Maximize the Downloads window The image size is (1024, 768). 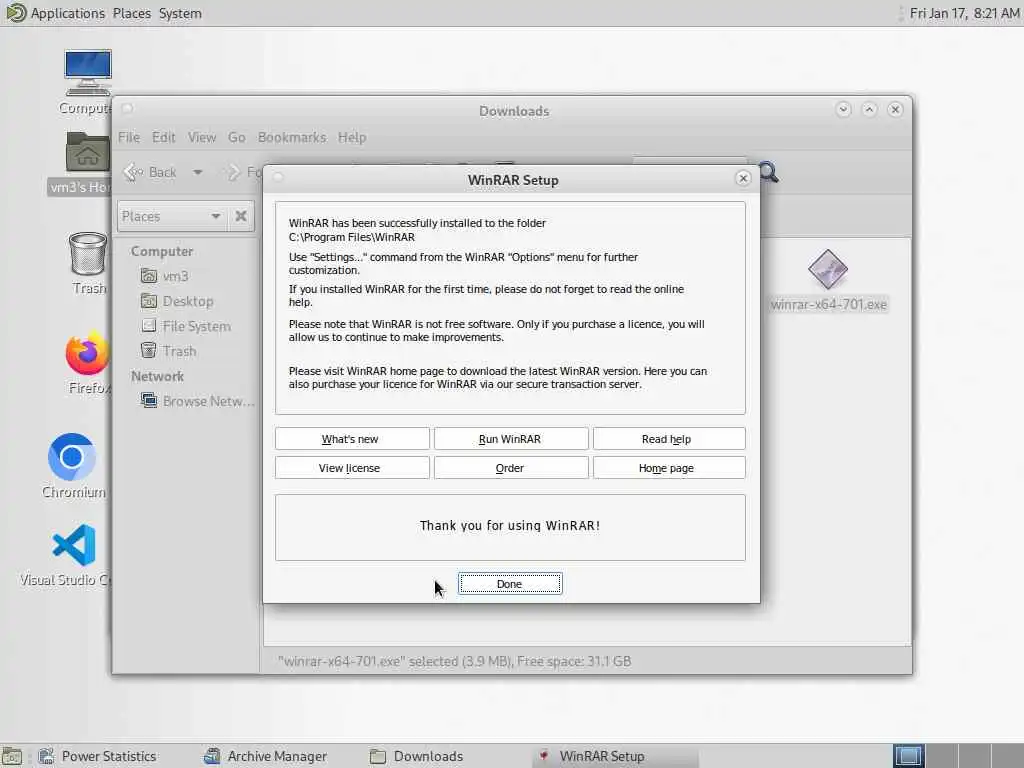point(869,109)
